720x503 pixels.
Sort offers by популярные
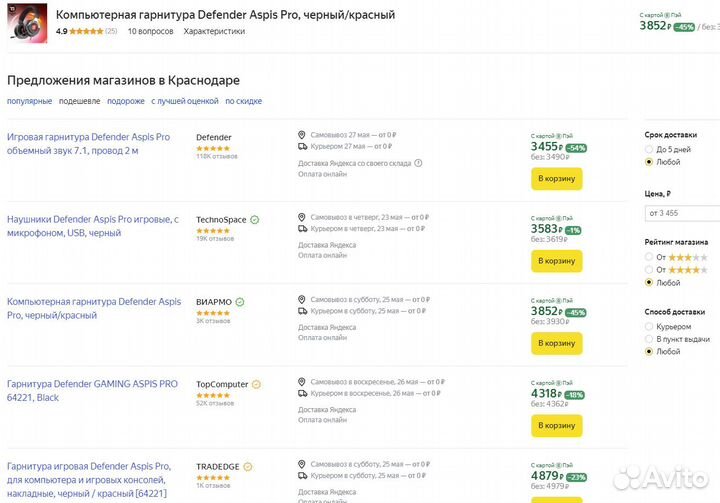coord(29,101)
